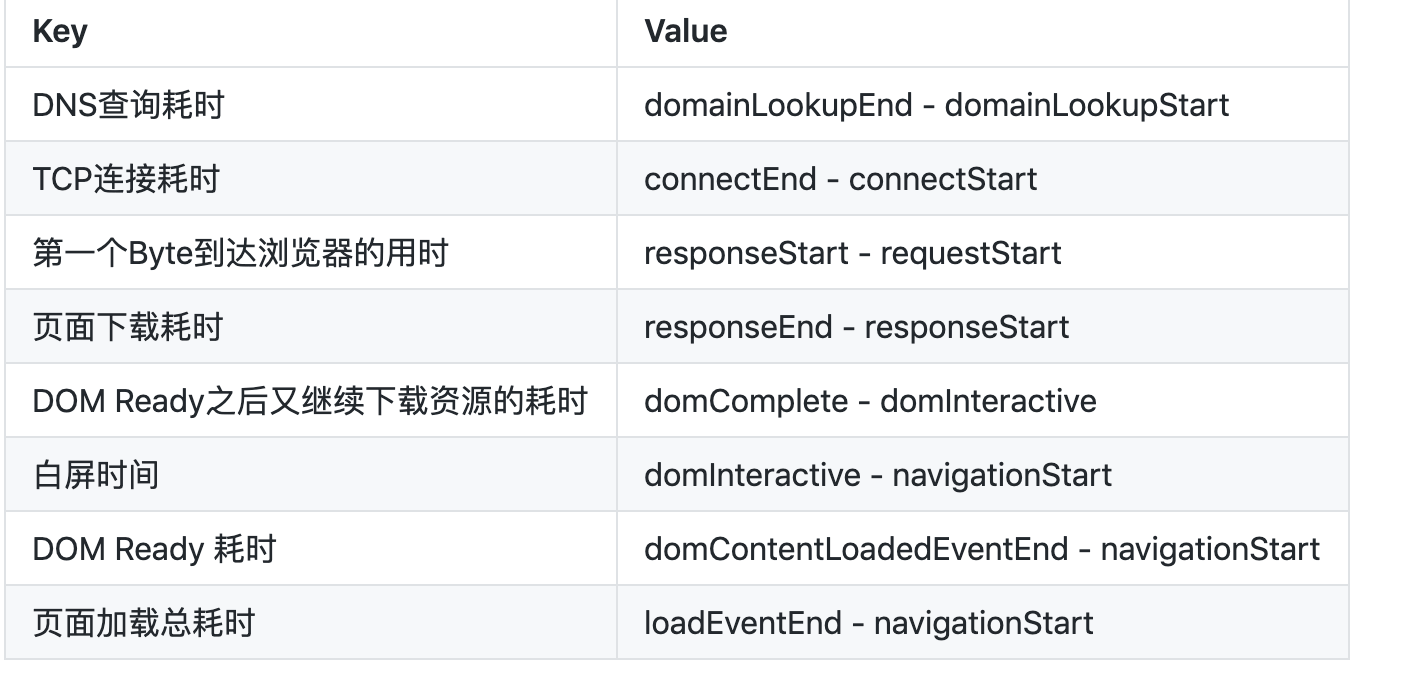Select the TCP连接耗时 cell
Screen dimensions: 1402x674
(311, 178)
